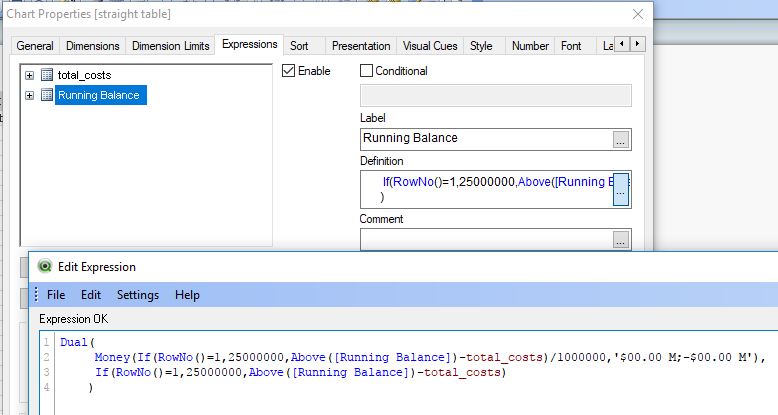Select the Running Balance expression

(x=100, y=95)
